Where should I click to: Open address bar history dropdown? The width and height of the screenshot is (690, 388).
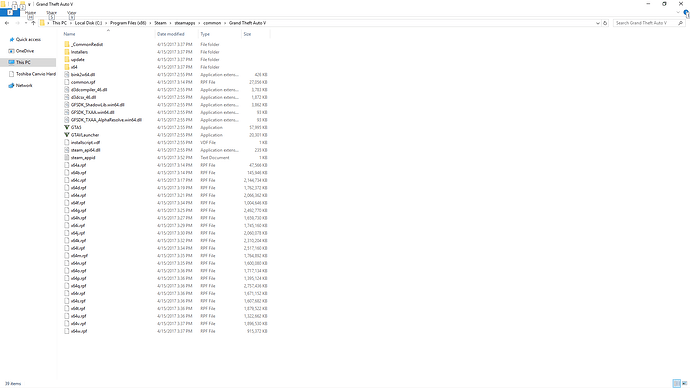[x=598, y=23]
